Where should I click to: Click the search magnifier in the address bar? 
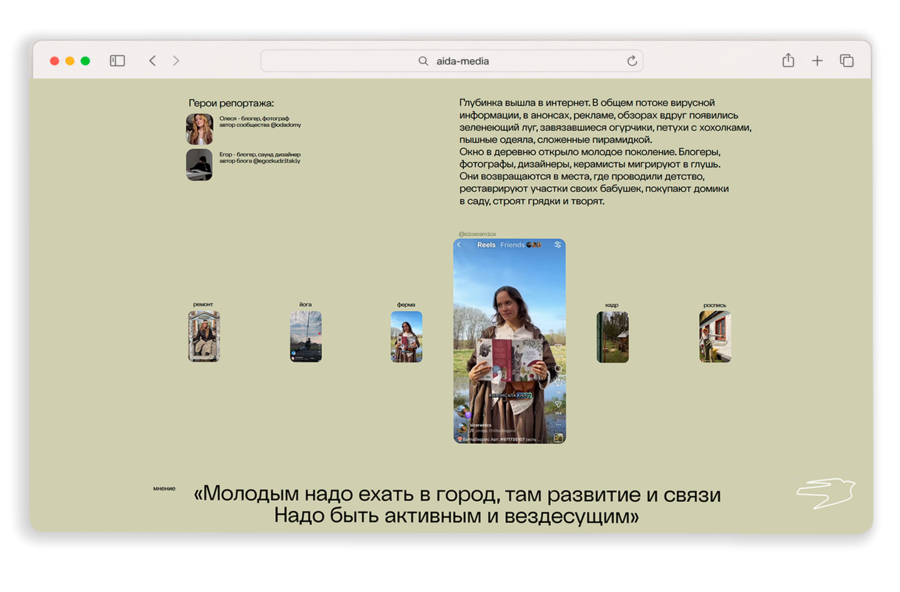point(423,60)
